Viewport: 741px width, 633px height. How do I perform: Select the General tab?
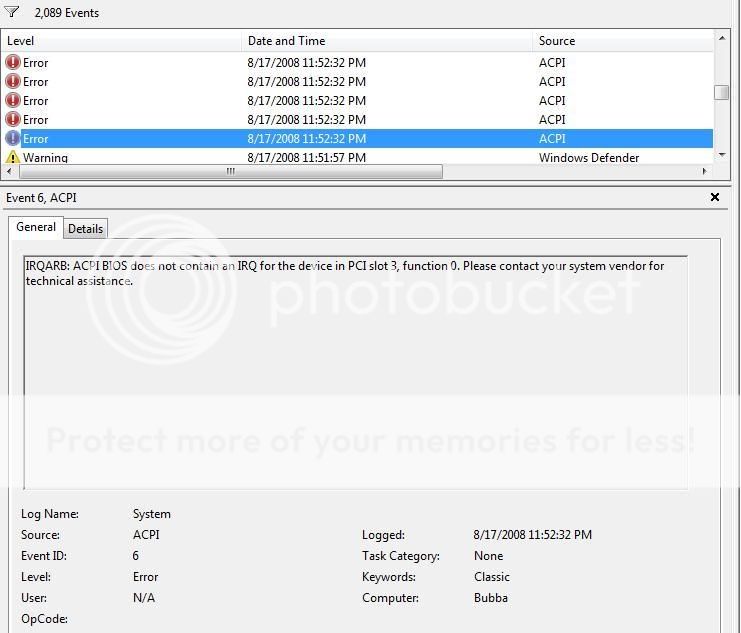tap(36, 227)
